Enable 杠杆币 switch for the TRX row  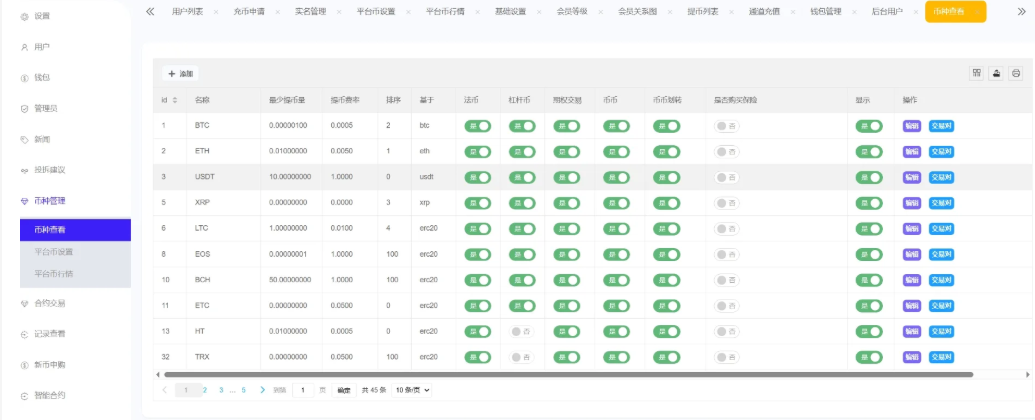522,357
